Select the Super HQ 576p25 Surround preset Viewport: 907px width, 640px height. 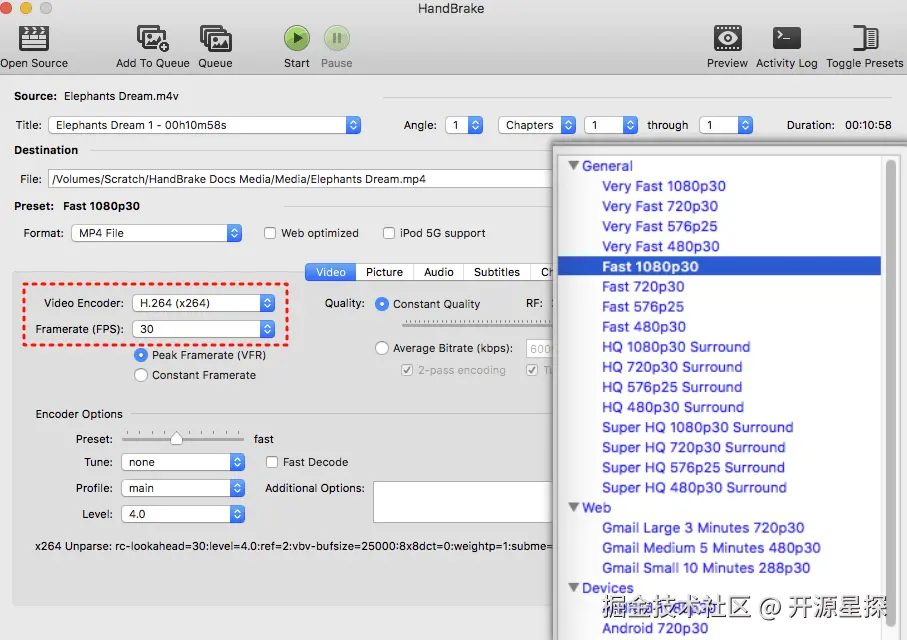tap(693, 468)
